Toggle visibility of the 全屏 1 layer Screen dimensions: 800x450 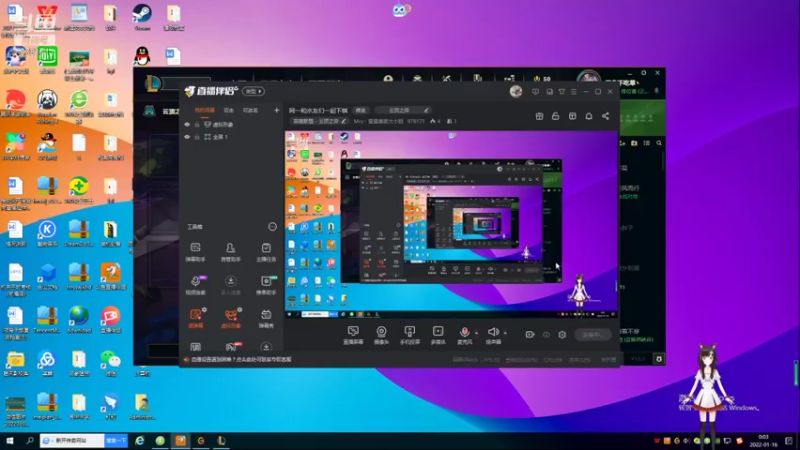tap(187, 137)
